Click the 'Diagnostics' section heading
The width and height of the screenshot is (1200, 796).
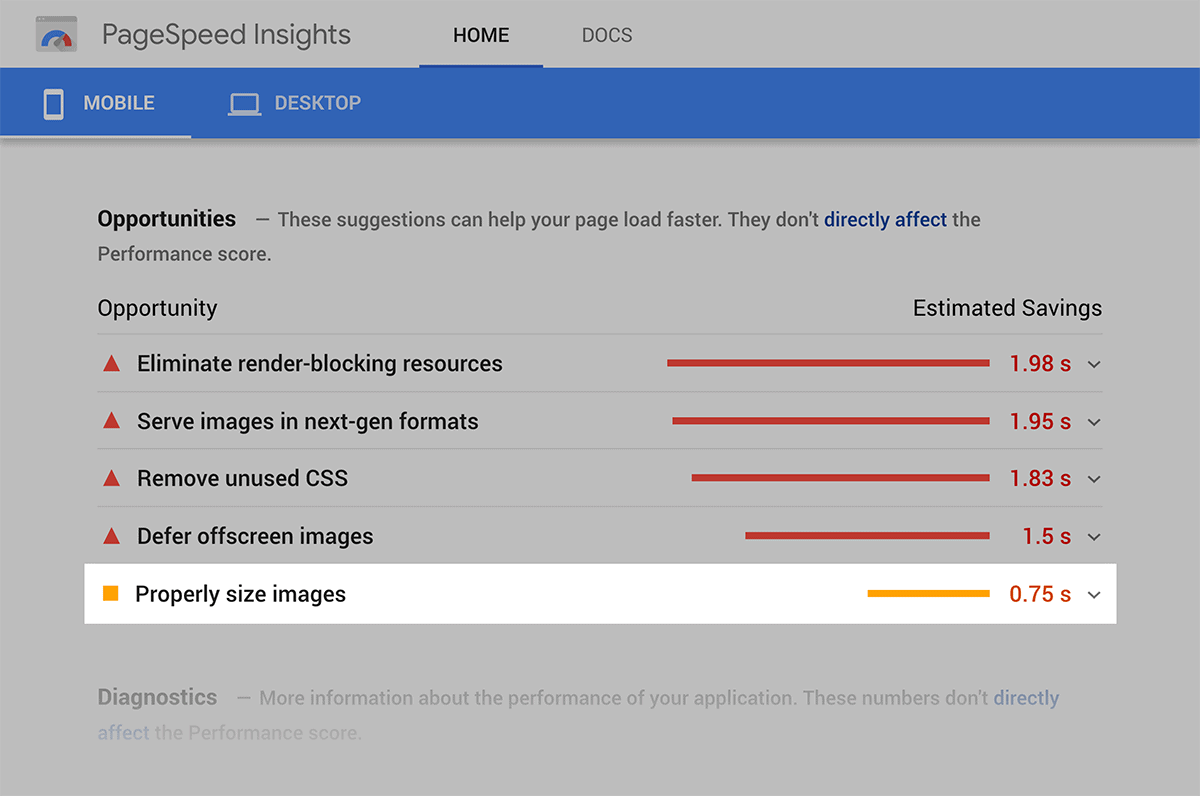(x=157, y=697)
